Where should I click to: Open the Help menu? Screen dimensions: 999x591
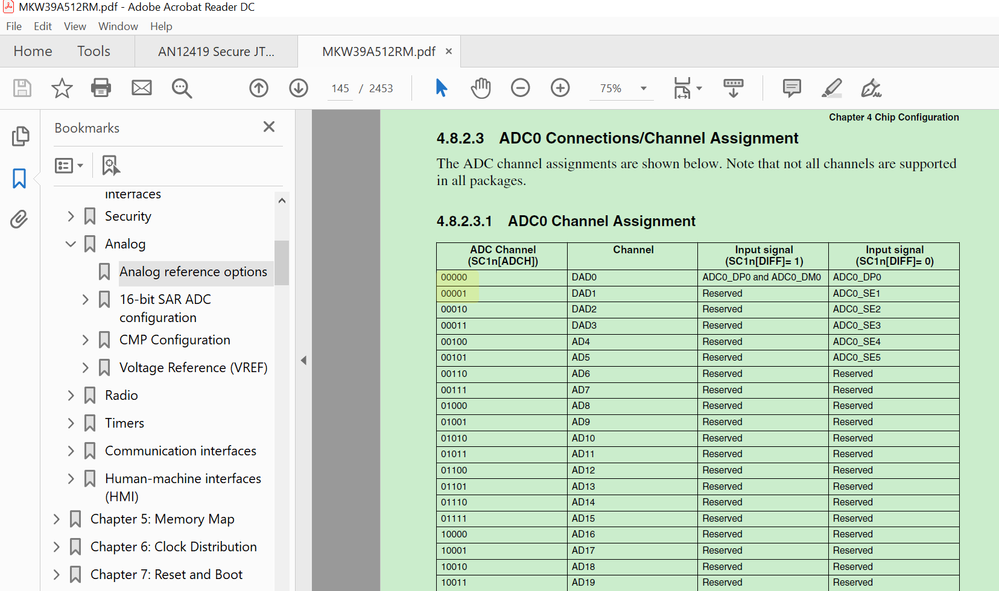161,26
